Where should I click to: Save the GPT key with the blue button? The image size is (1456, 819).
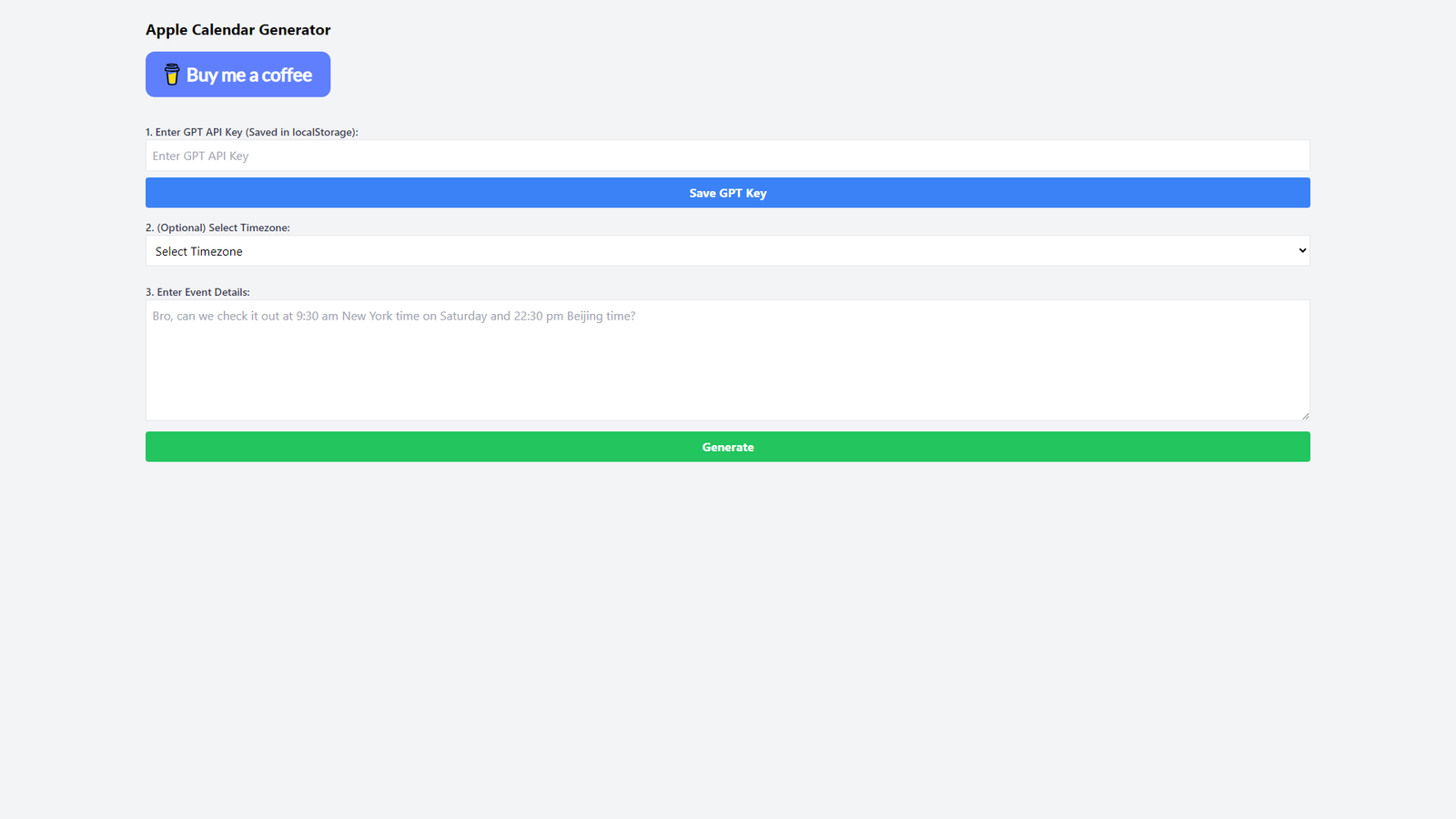[x=728, y=193]
